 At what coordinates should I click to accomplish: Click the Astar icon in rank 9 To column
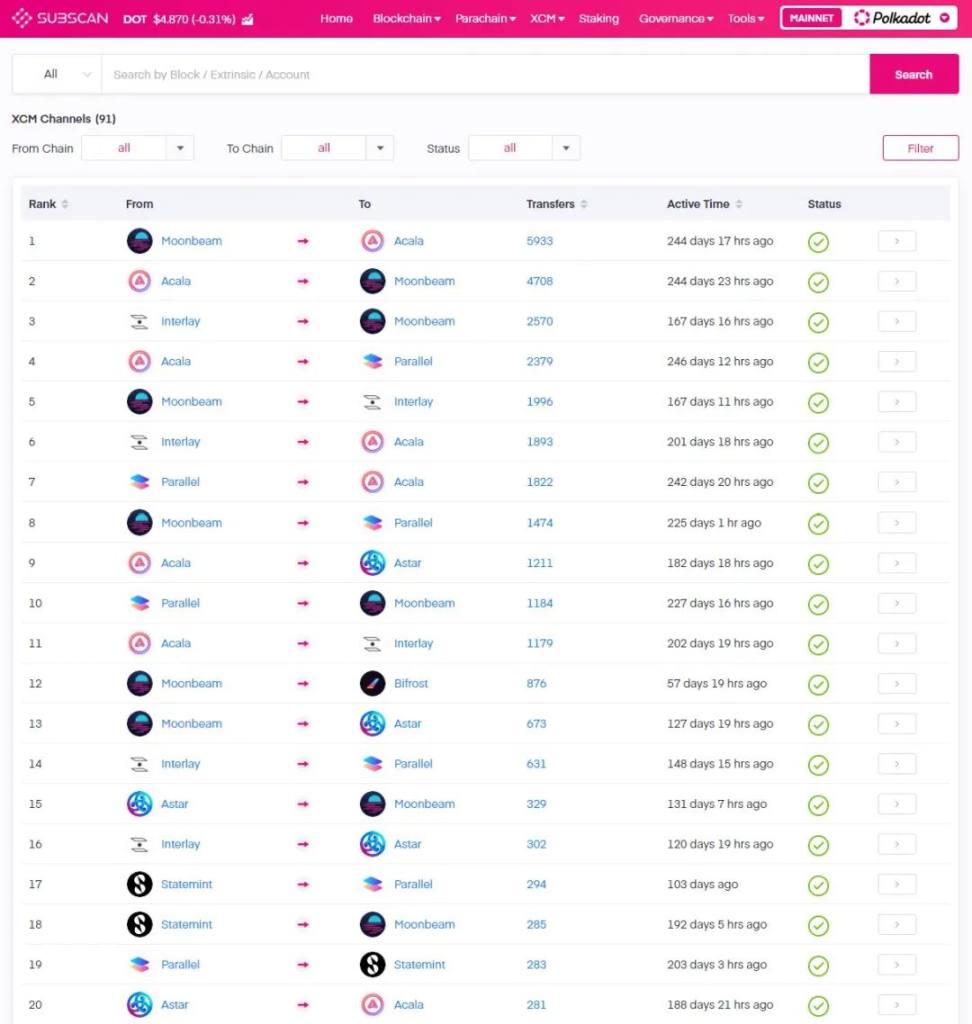(372, 563)
